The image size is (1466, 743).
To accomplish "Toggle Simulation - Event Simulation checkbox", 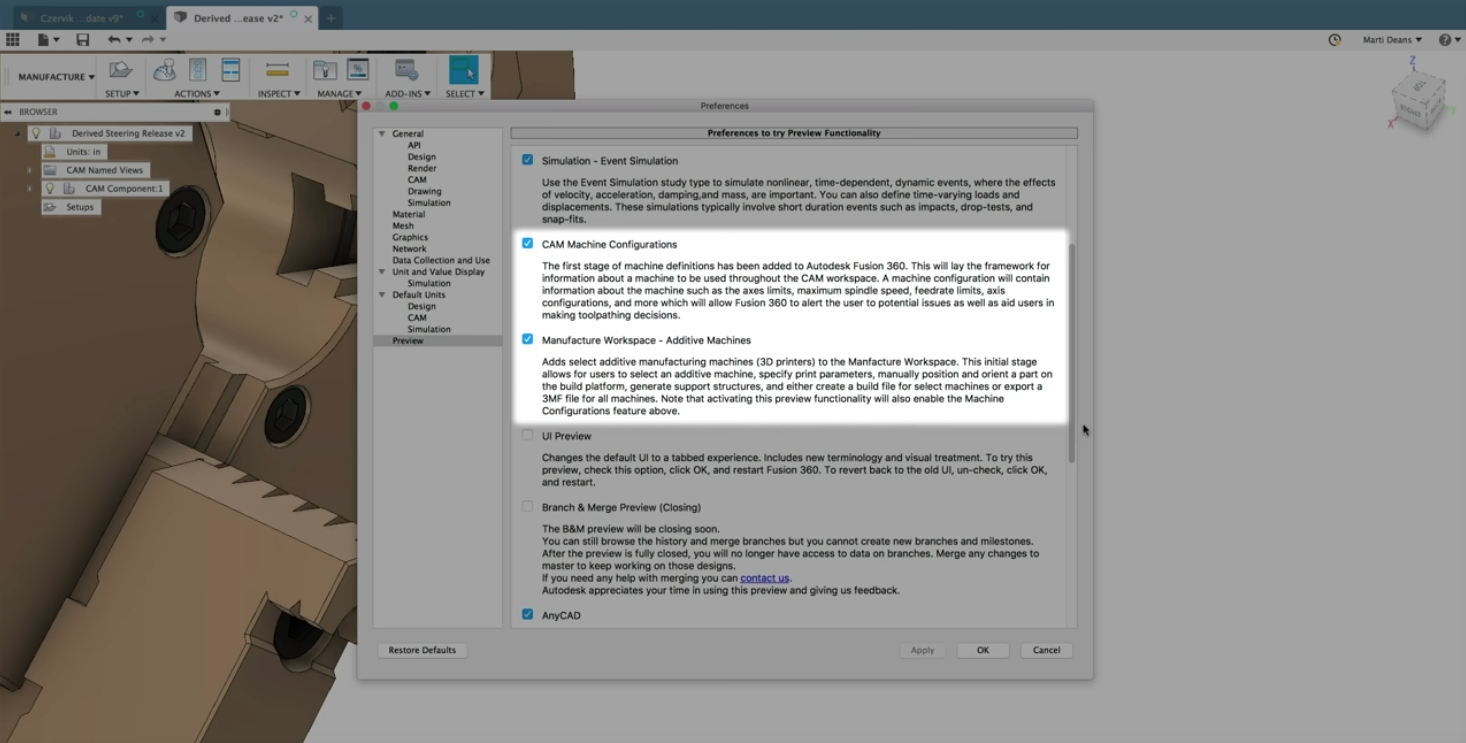I will coord(528,160).
